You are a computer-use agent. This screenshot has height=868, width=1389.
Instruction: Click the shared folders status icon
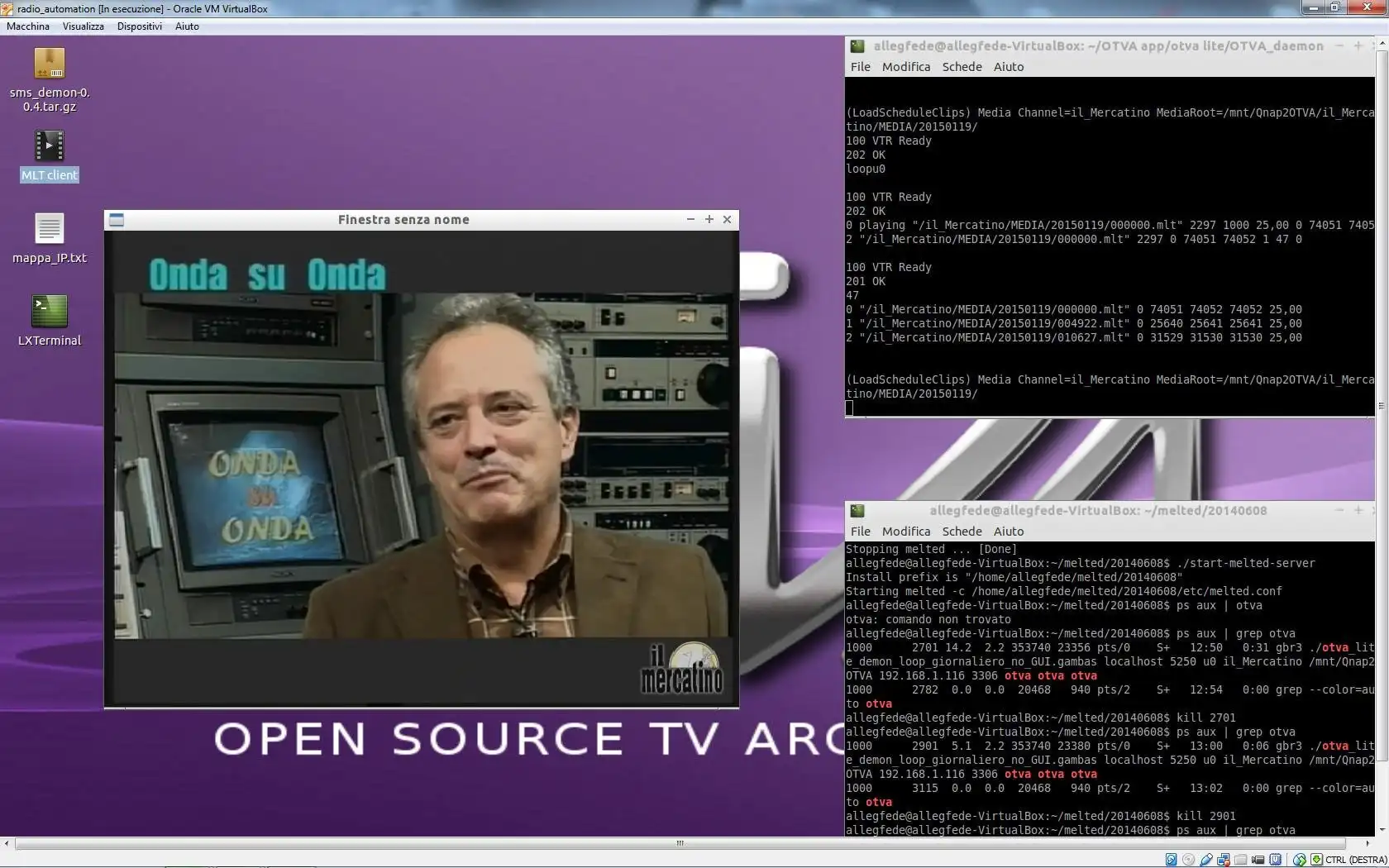(x=1241, y=860)
